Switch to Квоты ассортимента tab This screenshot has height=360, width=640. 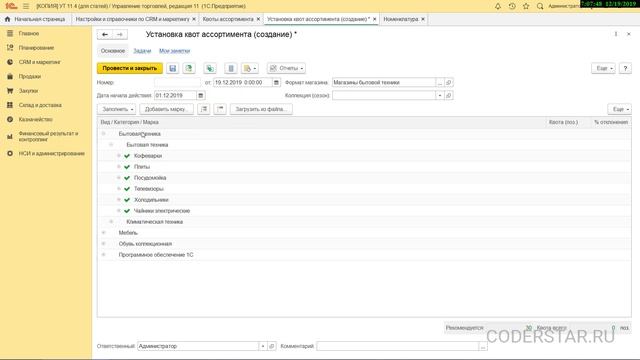pyautogui.click(x=228, y=19)
